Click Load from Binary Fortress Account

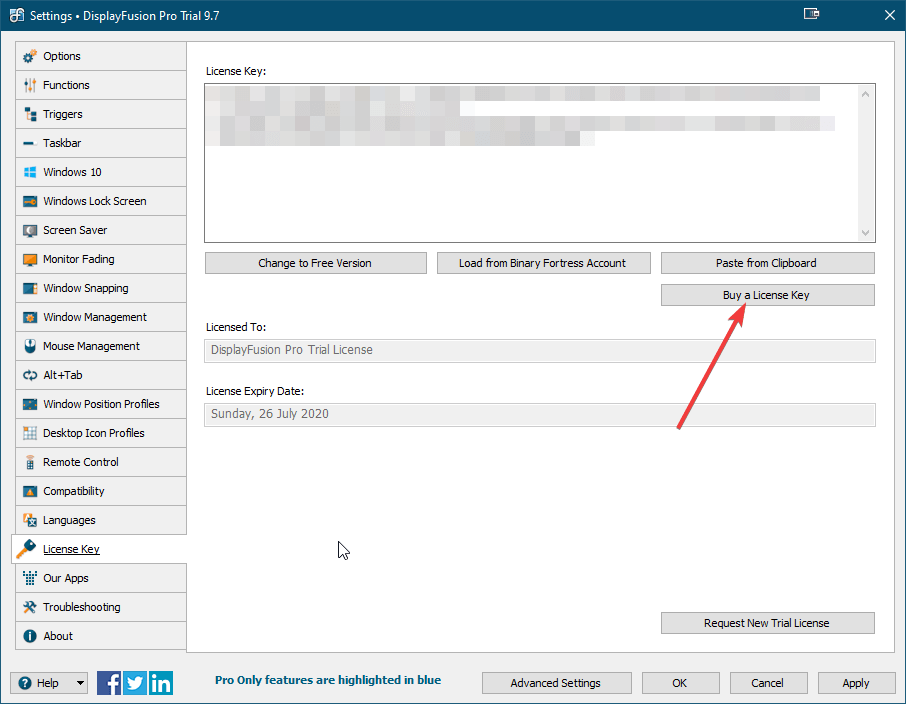tap(543, 263)
